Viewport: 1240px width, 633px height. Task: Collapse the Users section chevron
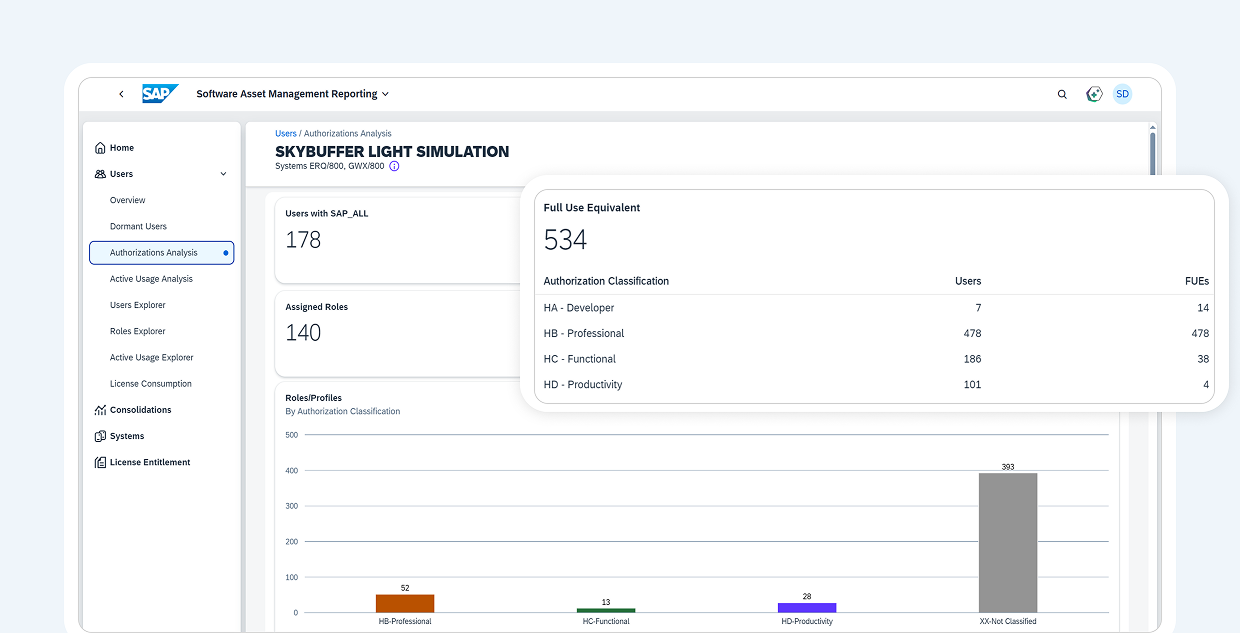[223, 174]
